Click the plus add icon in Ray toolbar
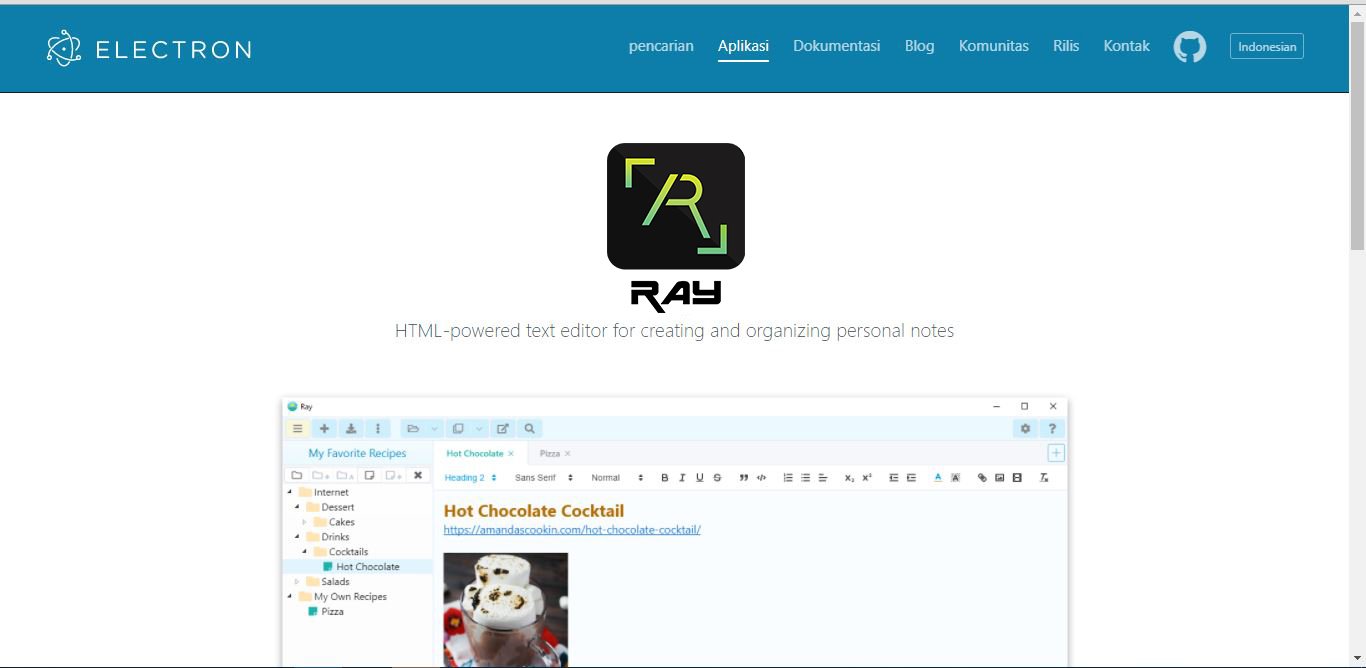 324,428
